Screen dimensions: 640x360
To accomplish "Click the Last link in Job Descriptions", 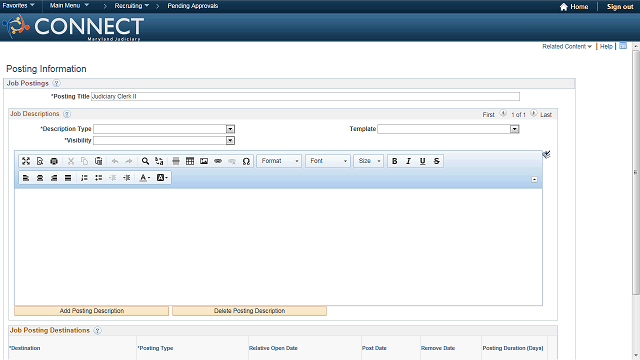I will 546,115.
